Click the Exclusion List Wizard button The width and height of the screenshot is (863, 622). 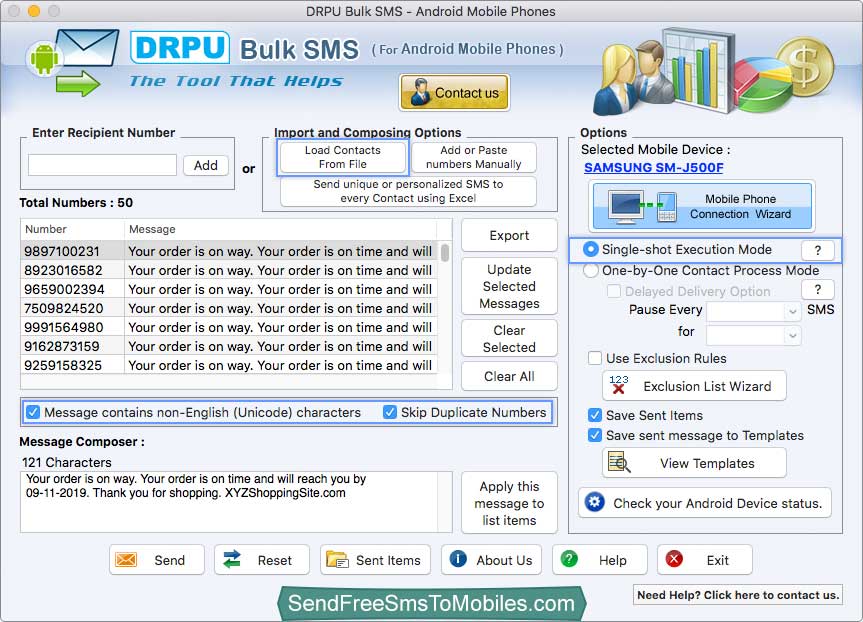coord(694,386)
